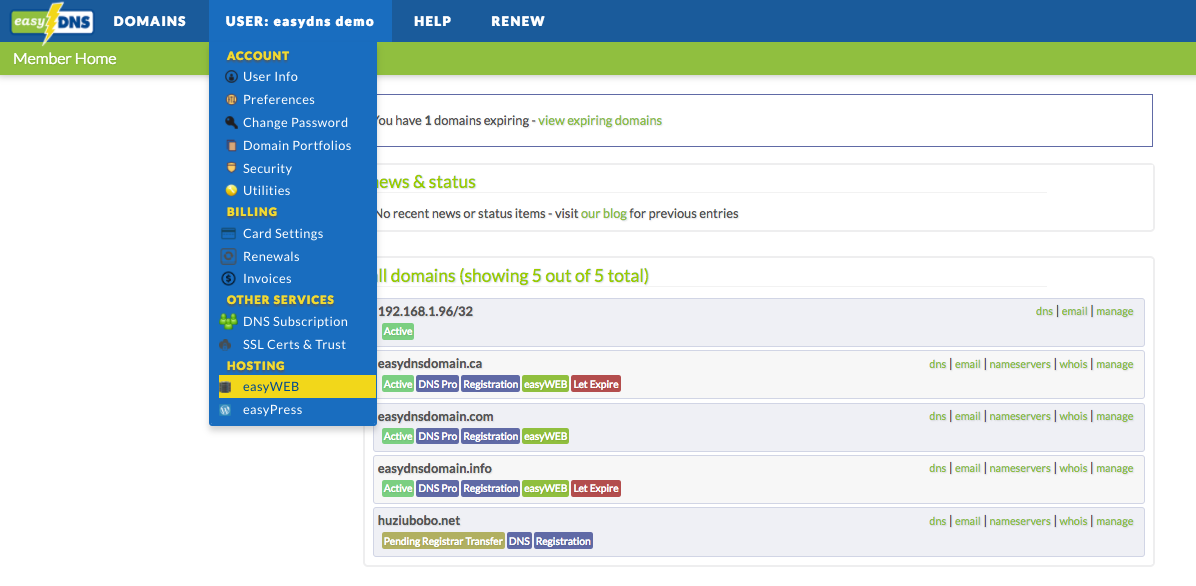Open SSL Certs & Trust entry

(293, 345)
